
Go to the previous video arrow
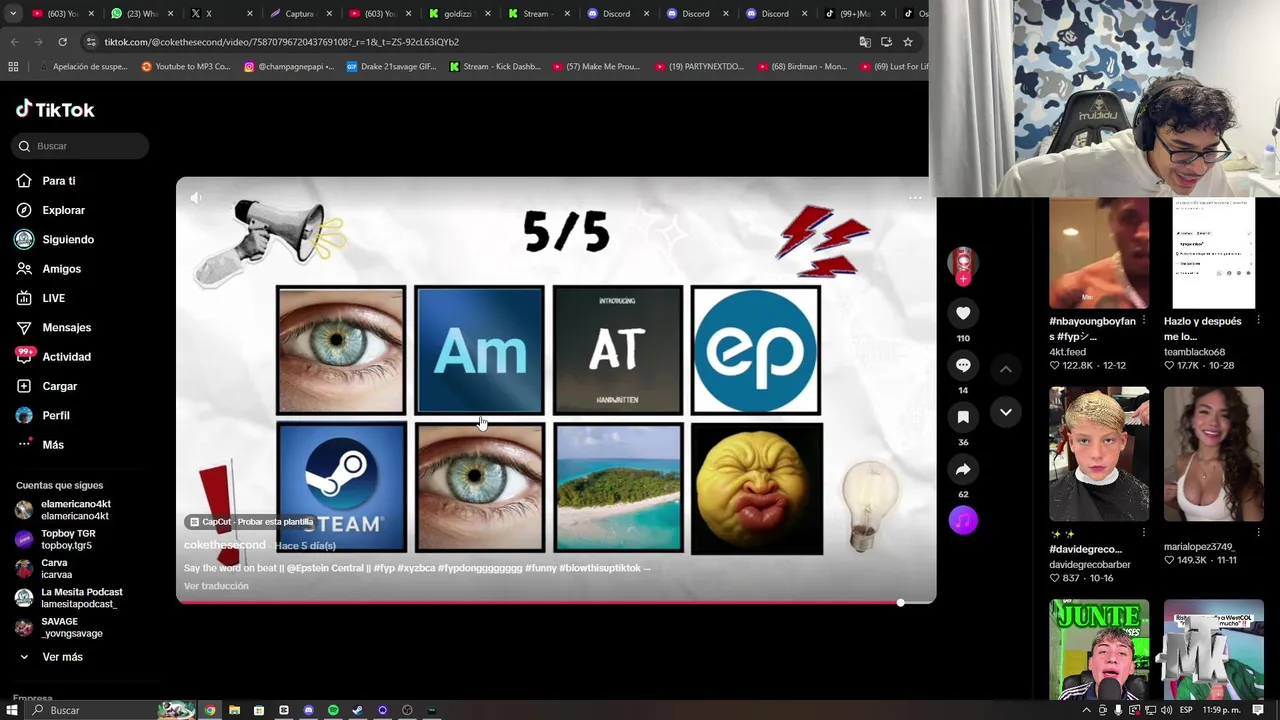(1006, 369)
